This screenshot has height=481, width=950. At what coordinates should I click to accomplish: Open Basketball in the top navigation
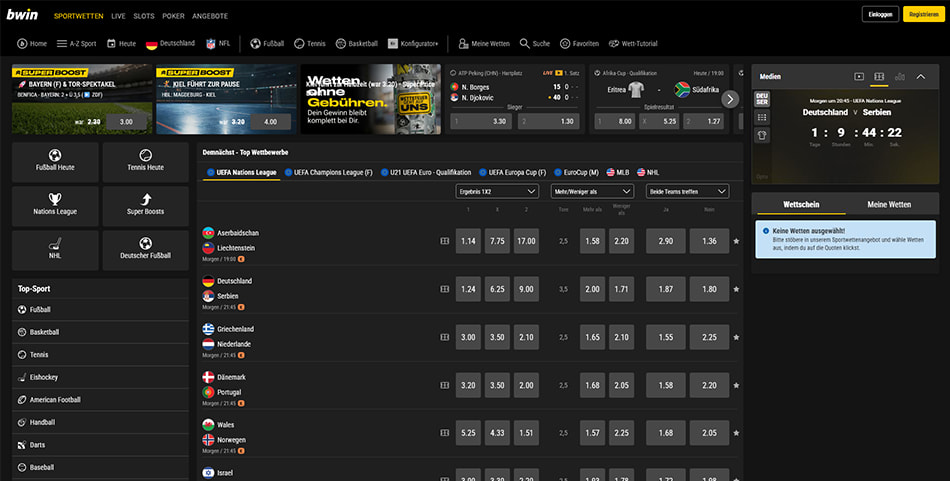pos(357,44)
